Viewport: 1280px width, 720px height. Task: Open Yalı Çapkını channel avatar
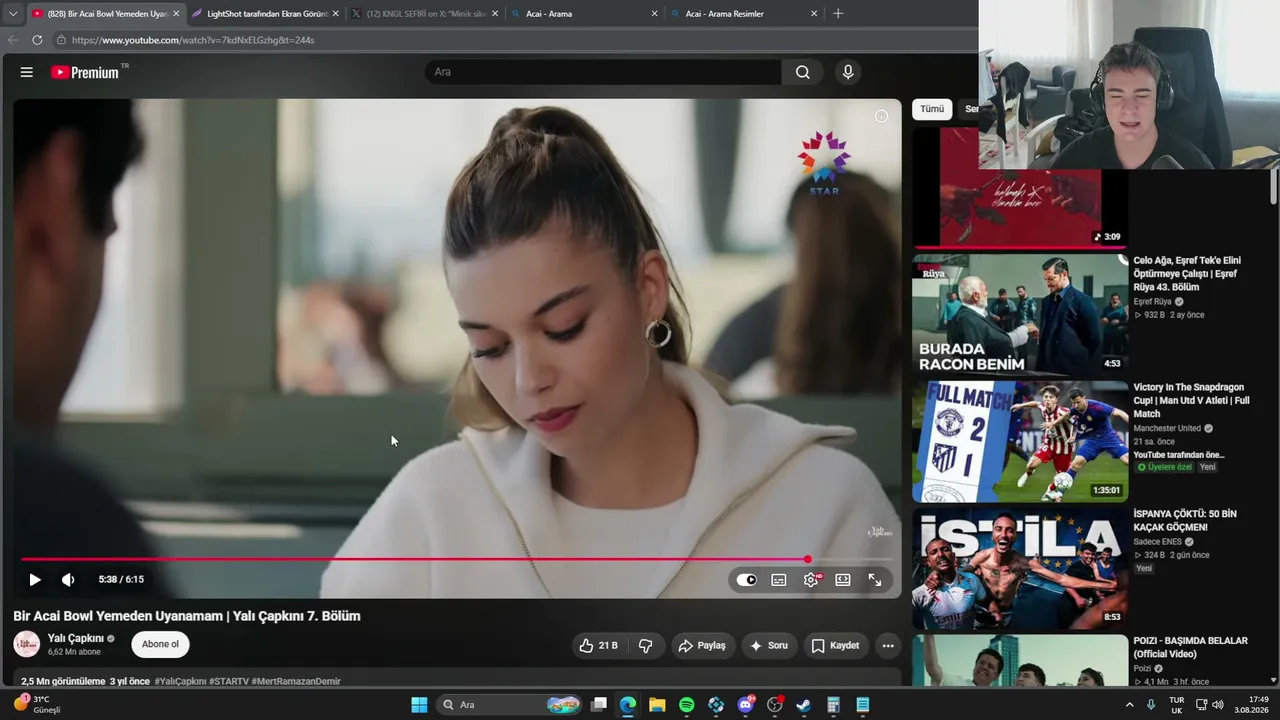(x=27, y=645)
